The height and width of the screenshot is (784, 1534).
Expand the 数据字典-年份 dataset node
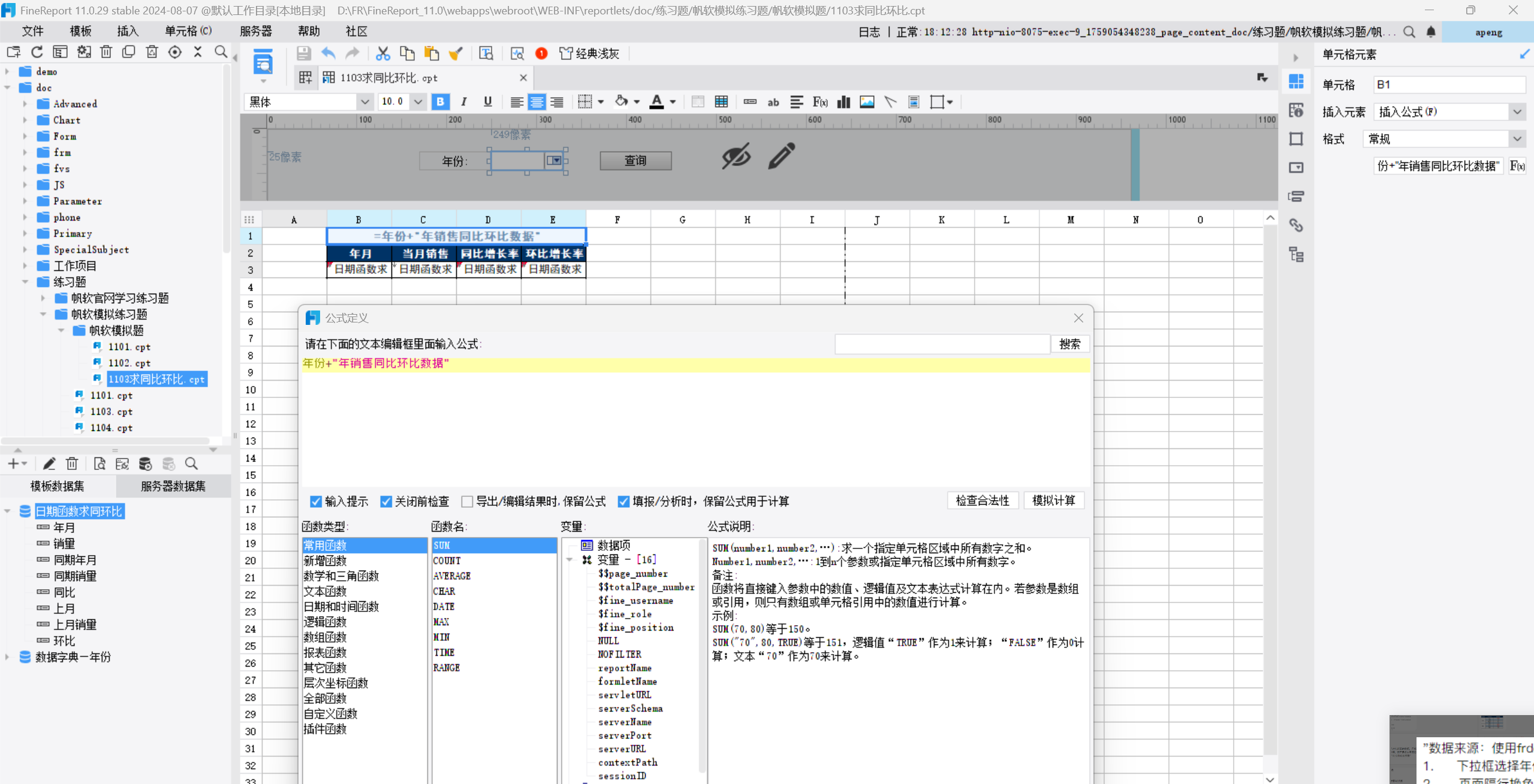click(x=7, y=657)
